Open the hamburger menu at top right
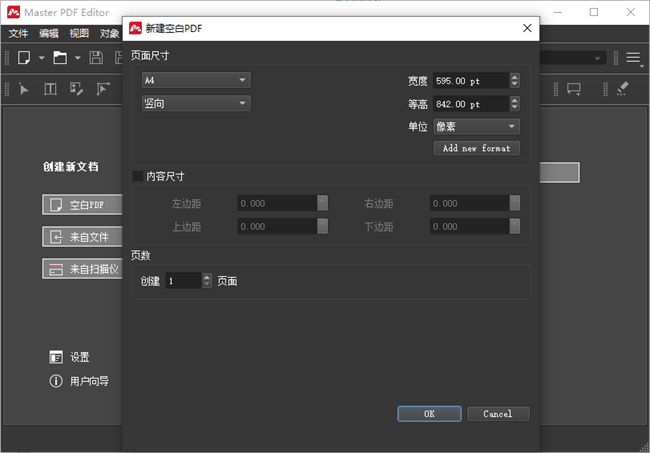This screenshot has height=453, width=650. [x=633, y=58]
